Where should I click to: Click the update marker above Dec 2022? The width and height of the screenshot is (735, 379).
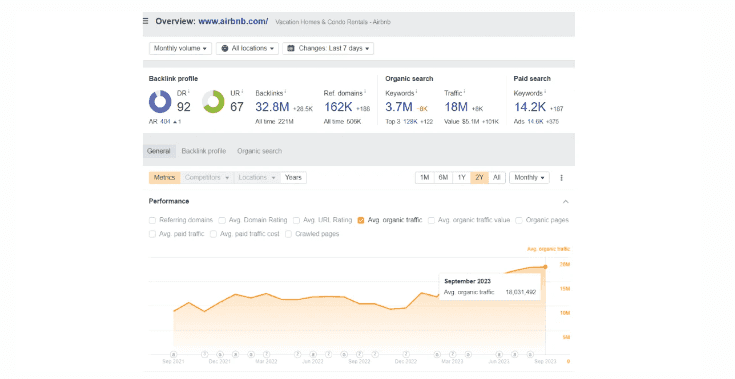tap(406, 355)
